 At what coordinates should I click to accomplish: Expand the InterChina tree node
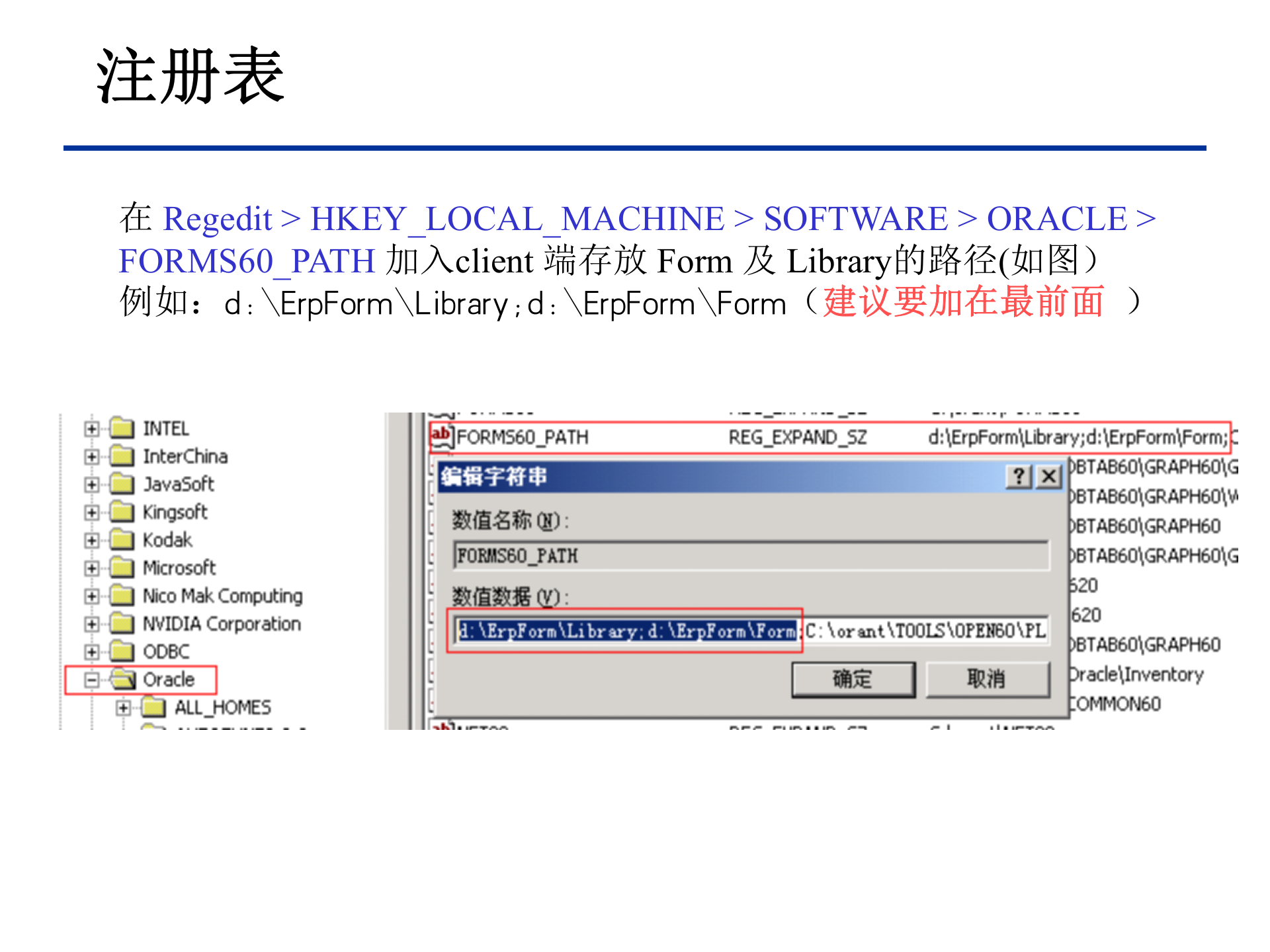click(x=91, y=456)
